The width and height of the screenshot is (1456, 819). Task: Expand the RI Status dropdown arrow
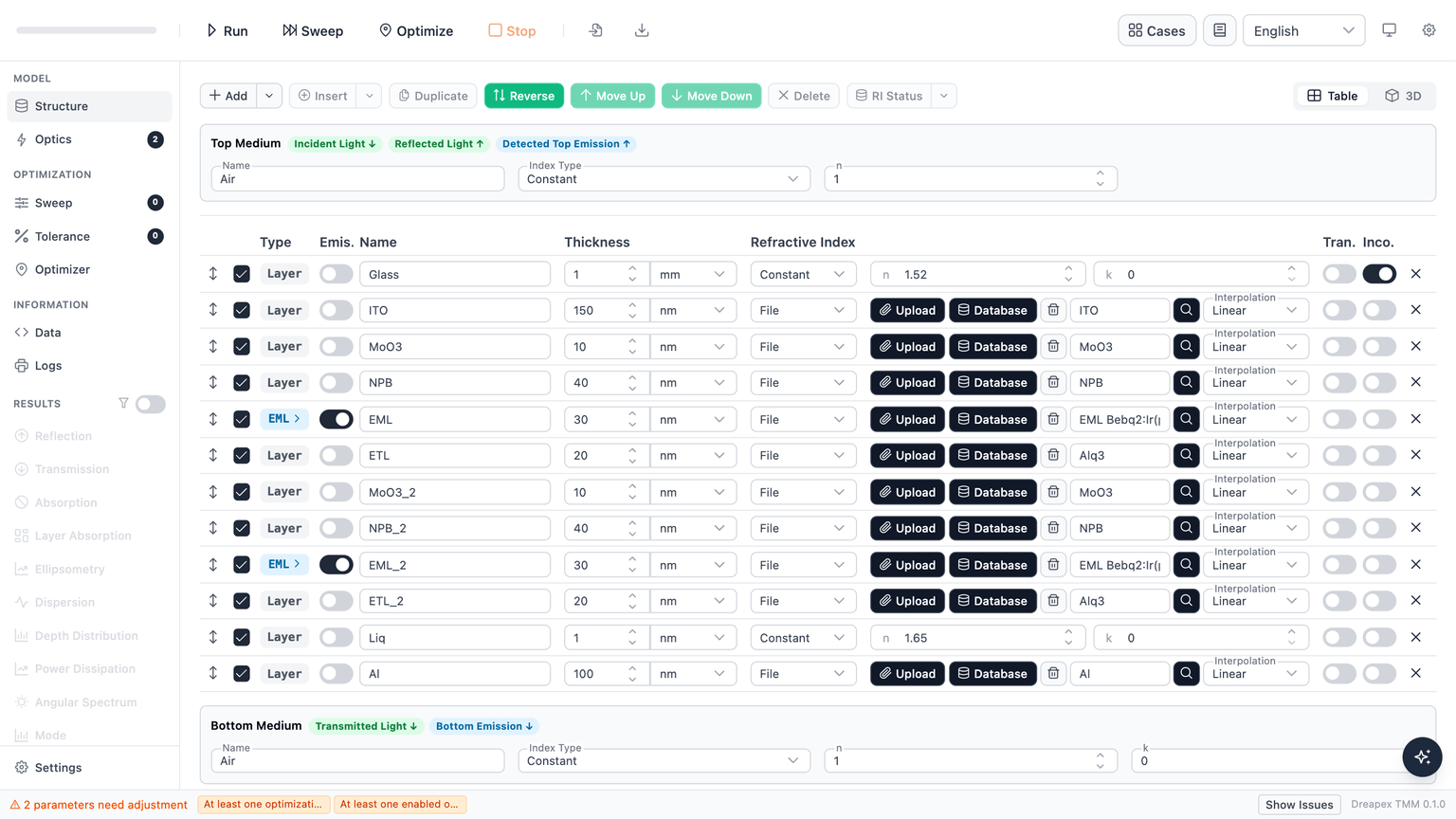(944, 96)
